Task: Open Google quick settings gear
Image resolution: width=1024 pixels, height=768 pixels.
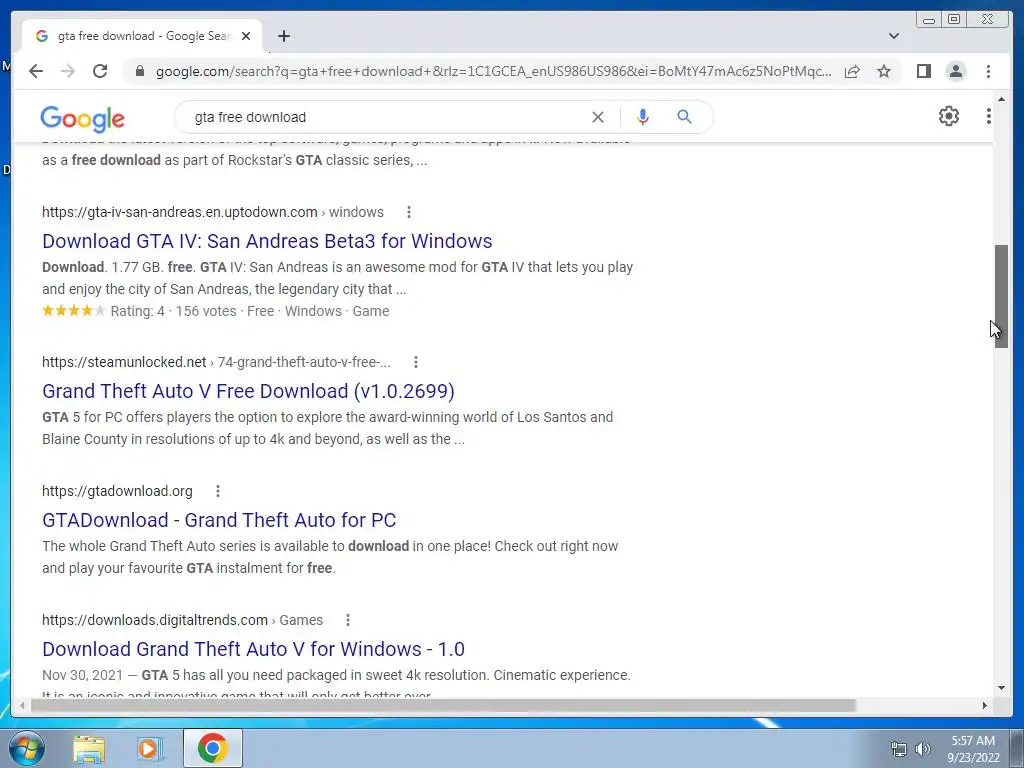Action: click(948, 116)
